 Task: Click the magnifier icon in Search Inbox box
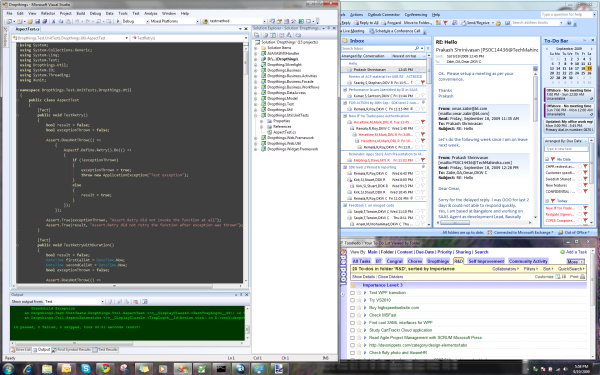(x=417, y=49)
